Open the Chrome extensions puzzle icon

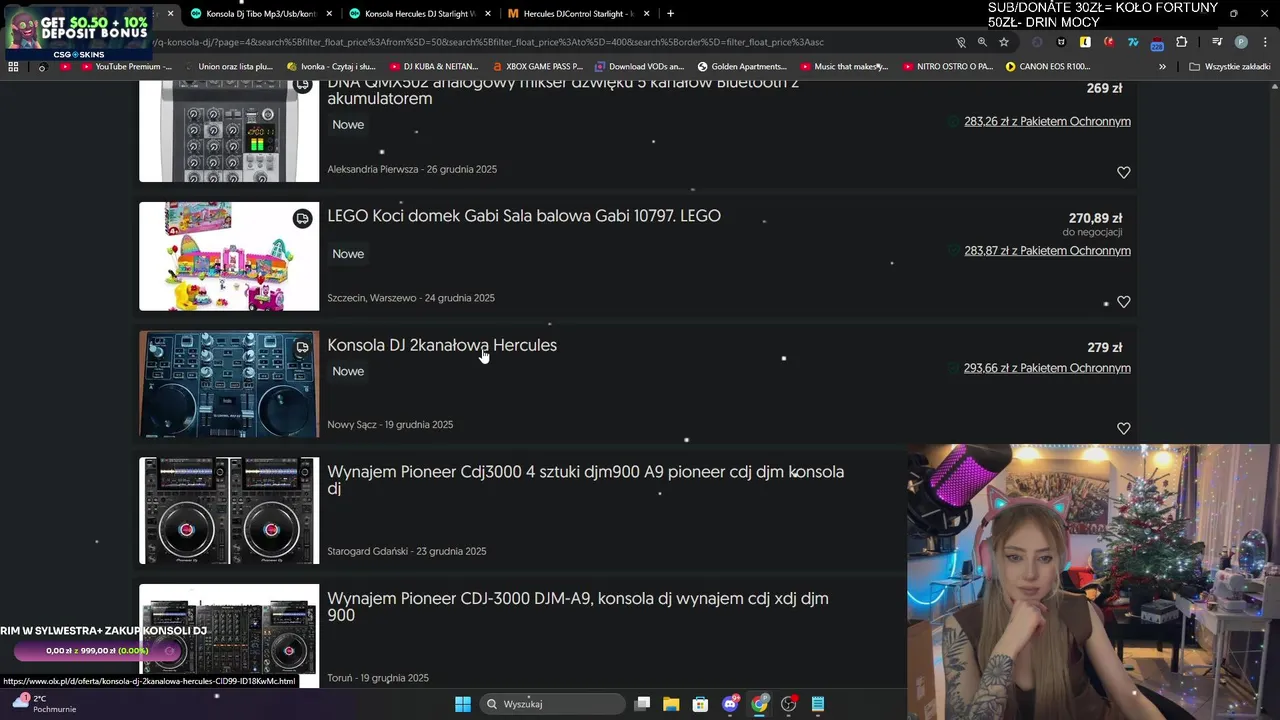[x=1181, y=42]
